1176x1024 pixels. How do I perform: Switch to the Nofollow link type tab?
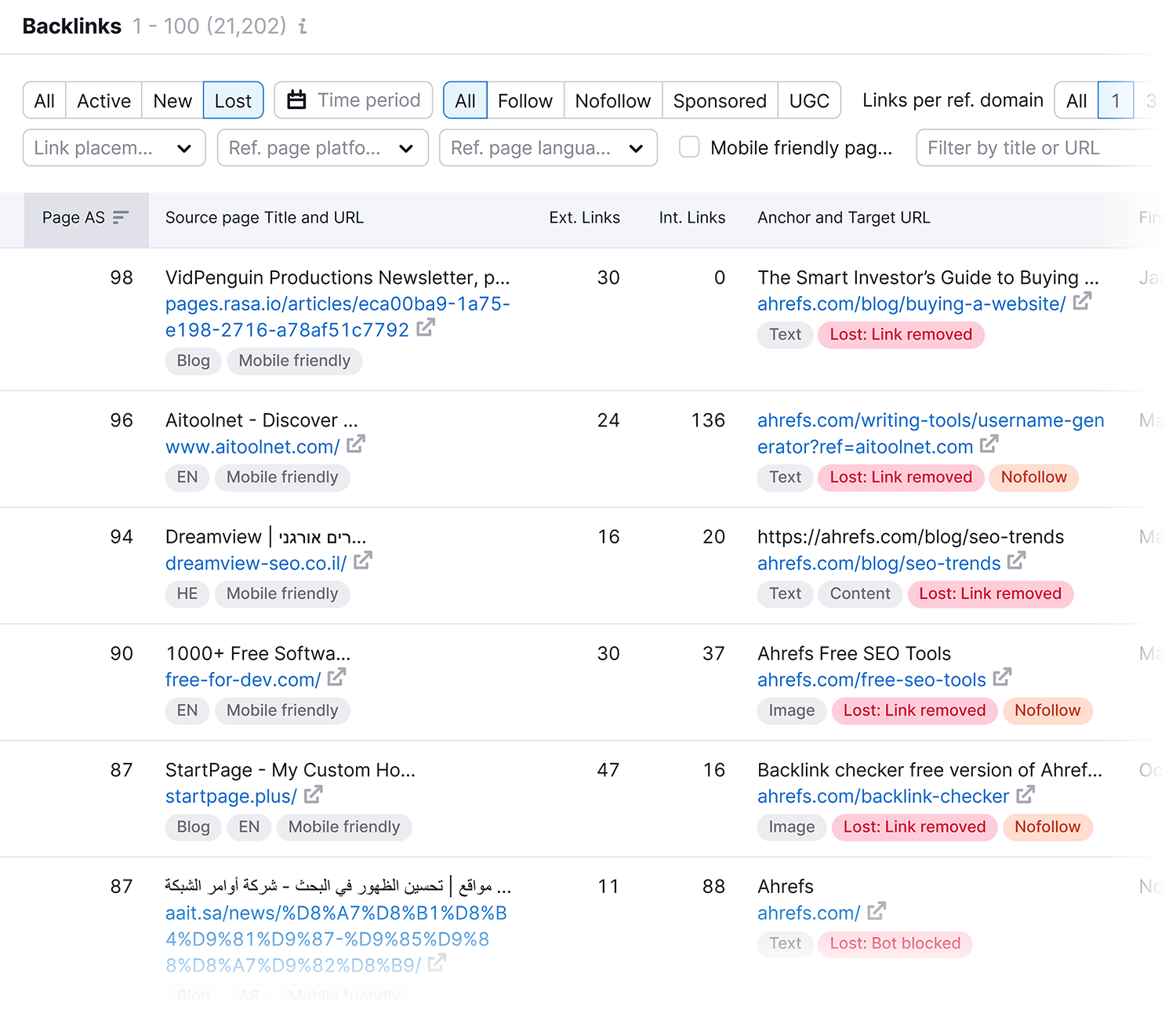(x=613, y=100)
